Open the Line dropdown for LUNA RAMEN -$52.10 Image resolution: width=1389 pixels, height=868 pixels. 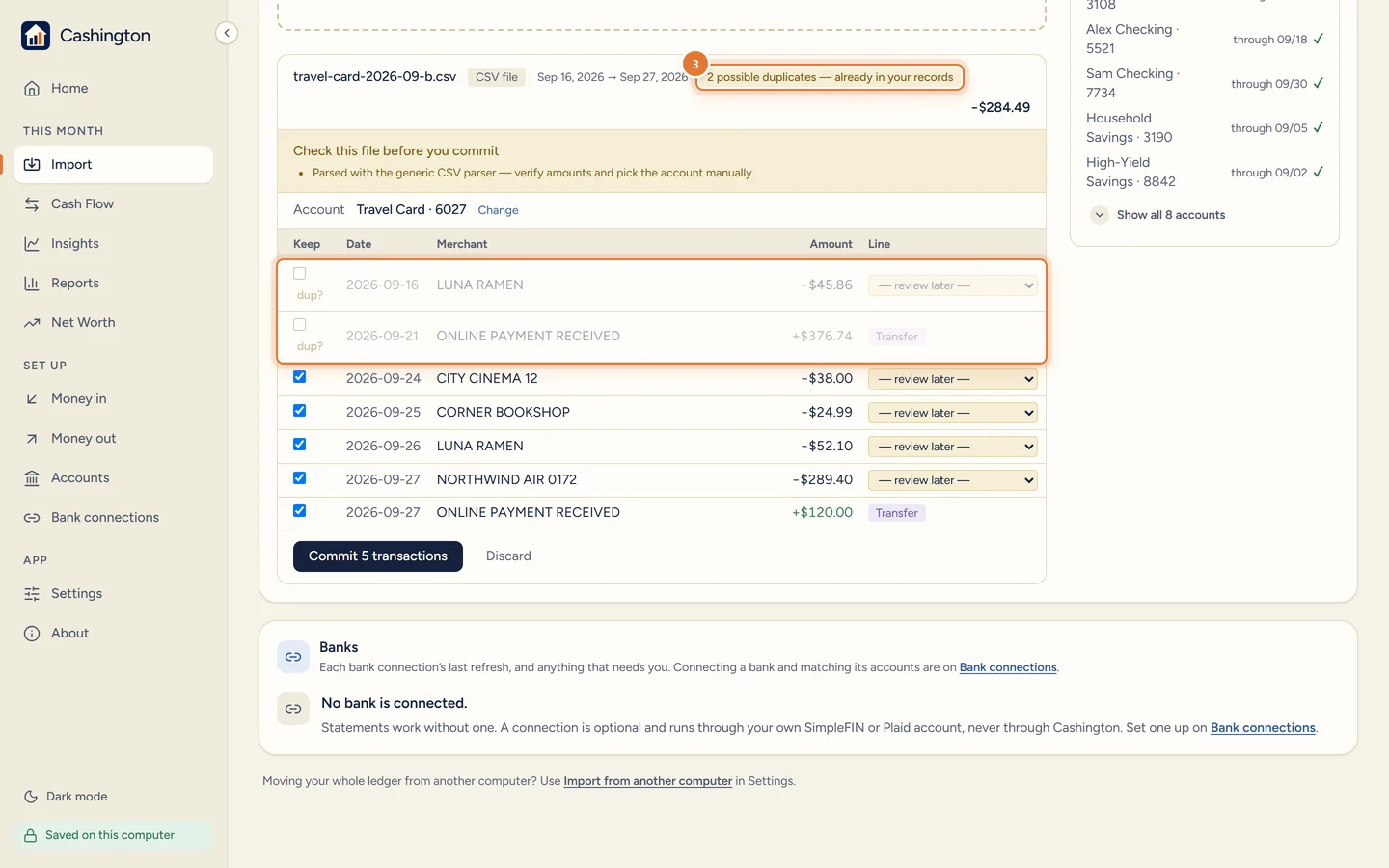(953, 447)
